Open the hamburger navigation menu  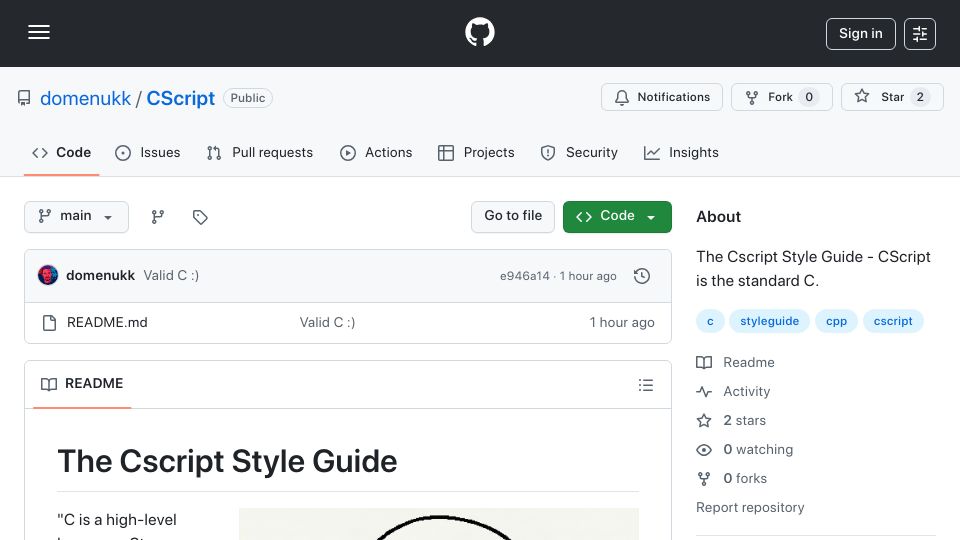pos(39,32)
